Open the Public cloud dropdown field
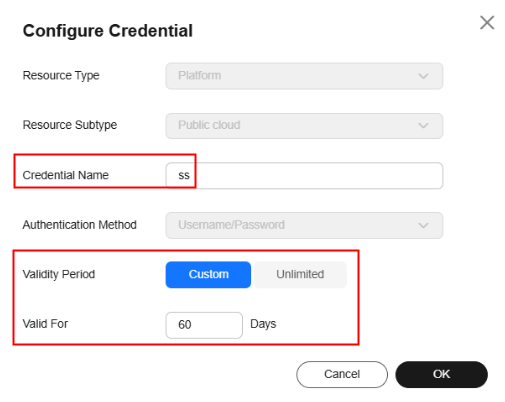 [304, 126]
